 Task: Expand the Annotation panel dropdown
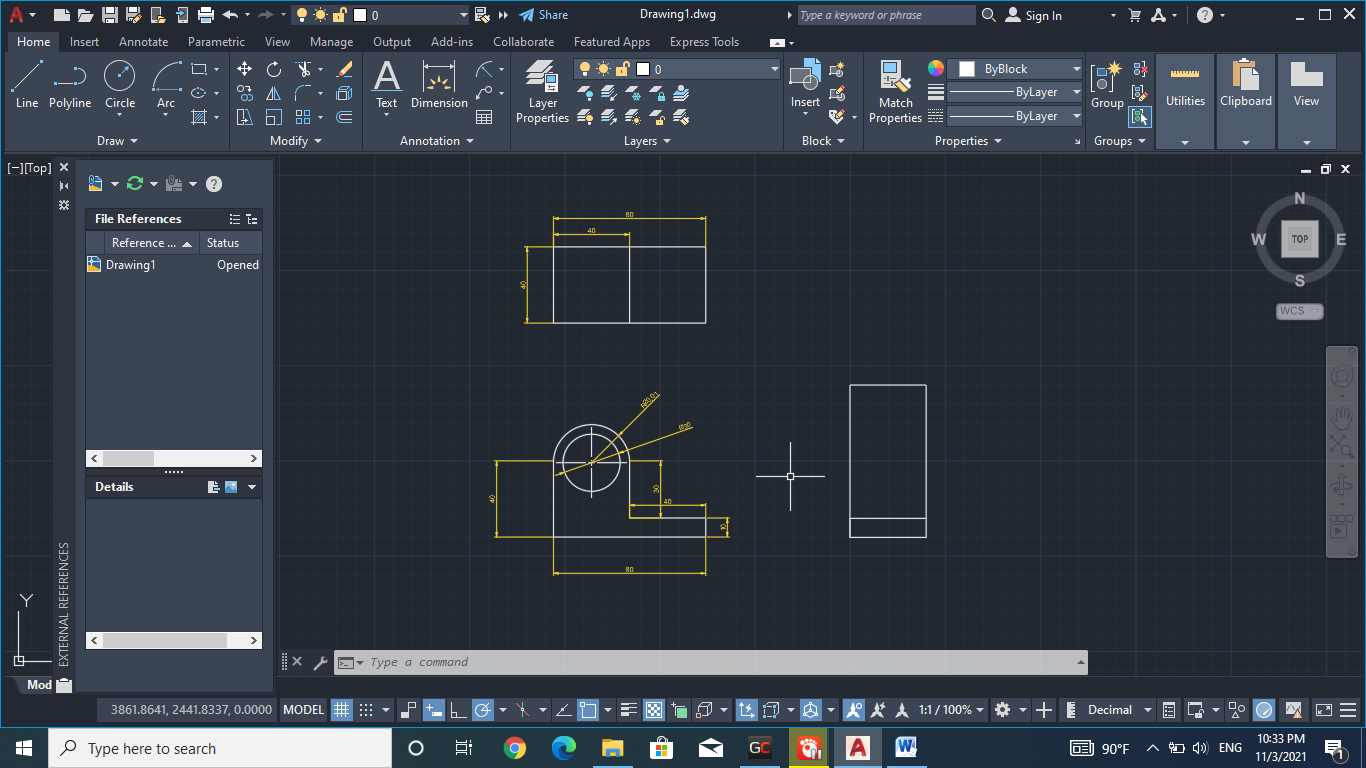tap(437, 141)
